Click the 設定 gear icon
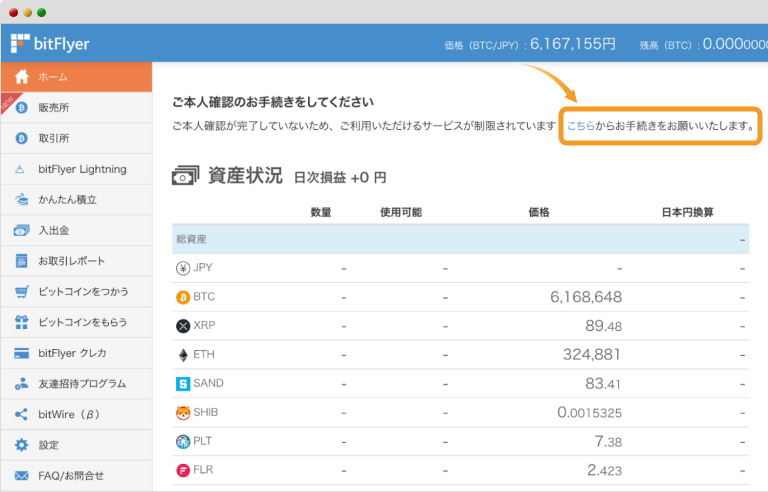The width and height of the screenshot is (768, 492). (22, 445)
